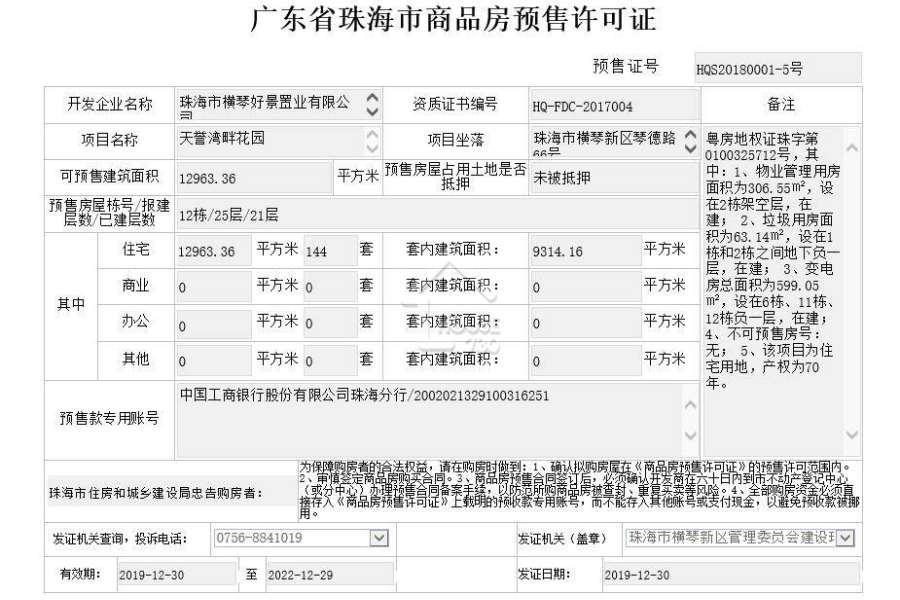Click the 项目坐落 label
Screen dimensions: 900x600
pos(456,140)
